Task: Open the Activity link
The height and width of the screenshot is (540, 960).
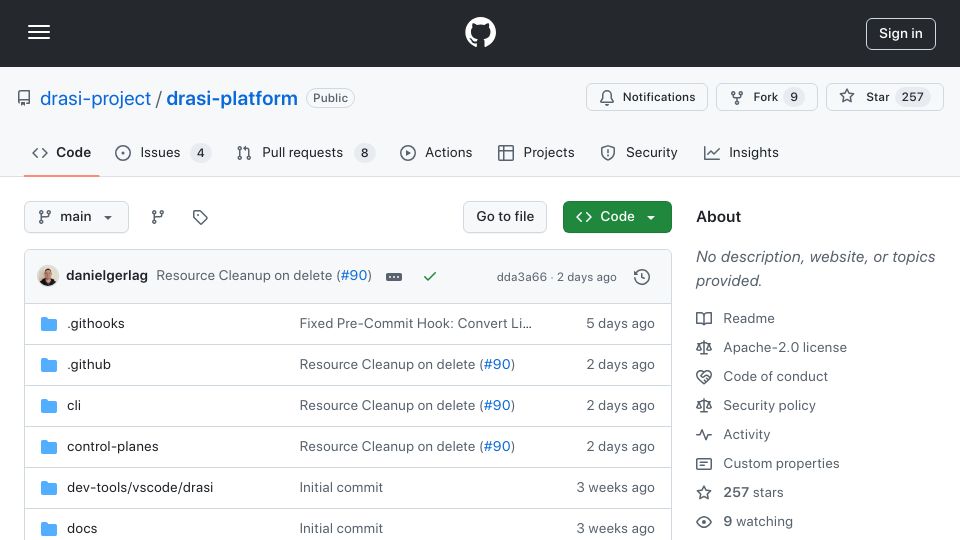Action: click(746, 435)
